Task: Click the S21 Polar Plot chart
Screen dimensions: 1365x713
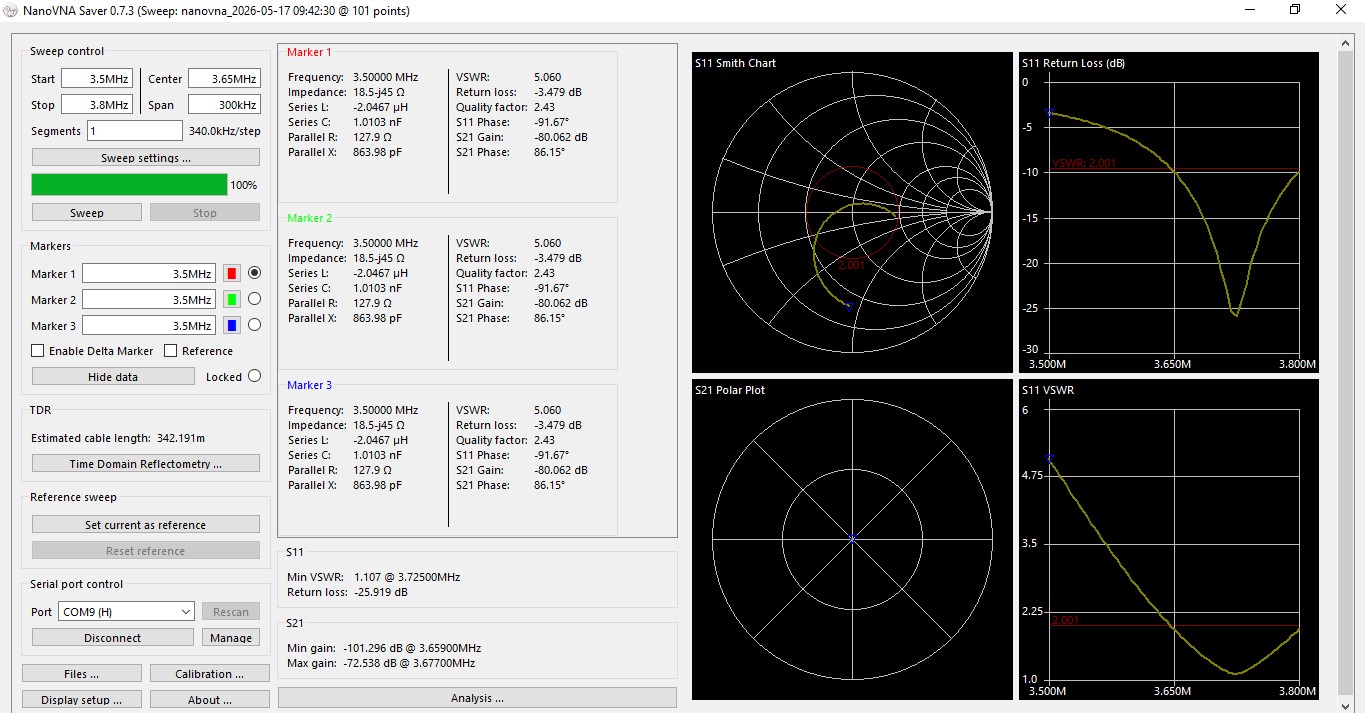Action: pyautogui.click(x=852, y=539)
